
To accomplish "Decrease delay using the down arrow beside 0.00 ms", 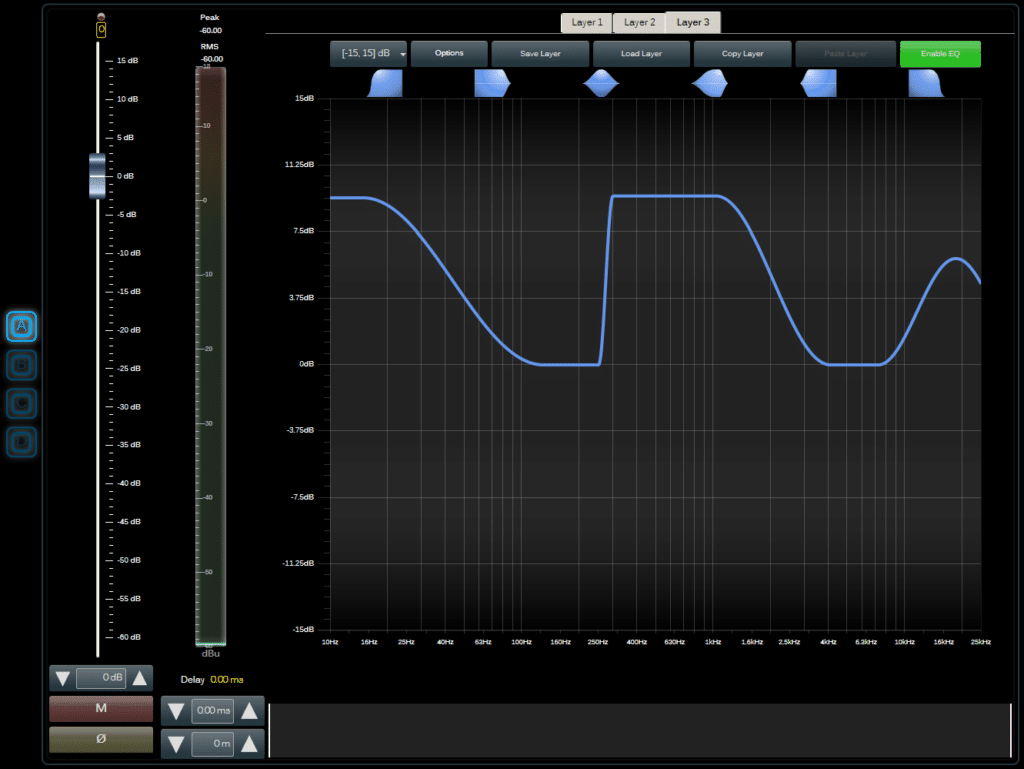I will pos(176,712).
